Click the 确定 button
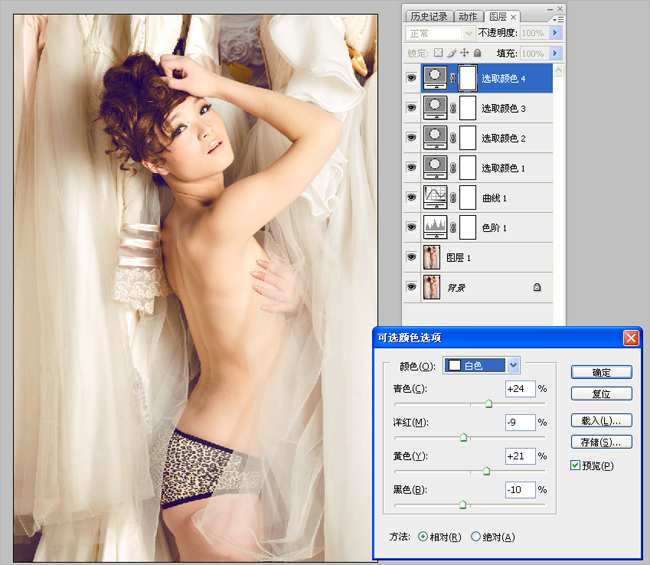 coord(601,372)
